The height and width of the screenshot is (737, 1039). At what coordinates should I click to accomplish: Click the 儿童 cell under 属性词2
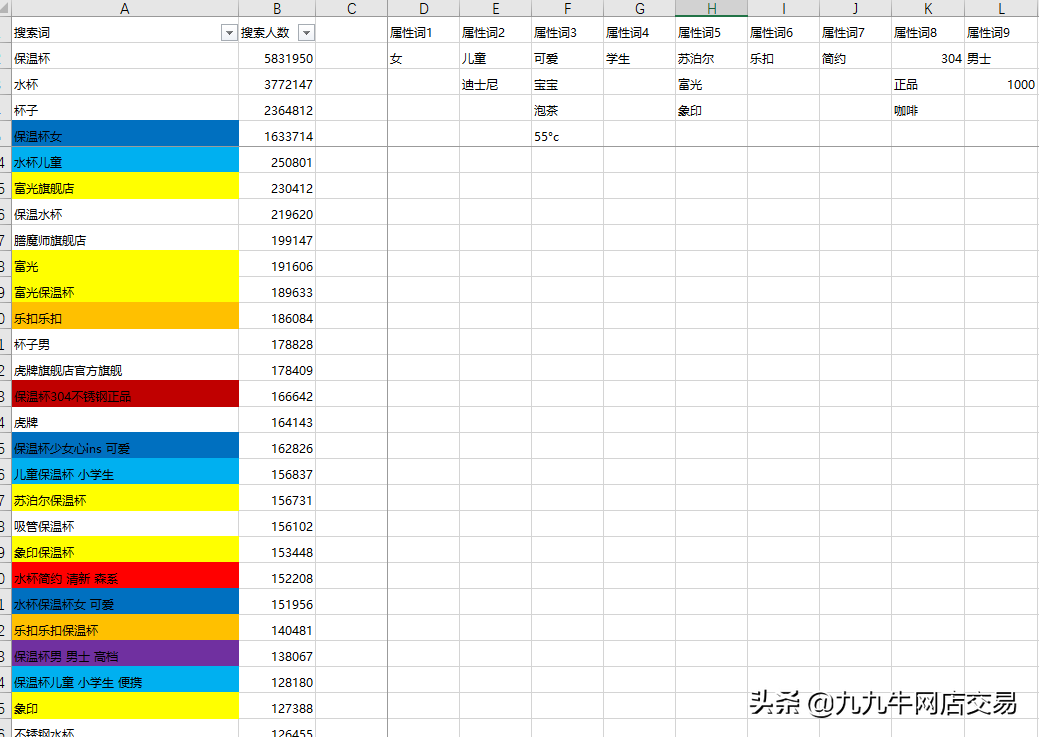pyautogui.click(x=496, y=58)
